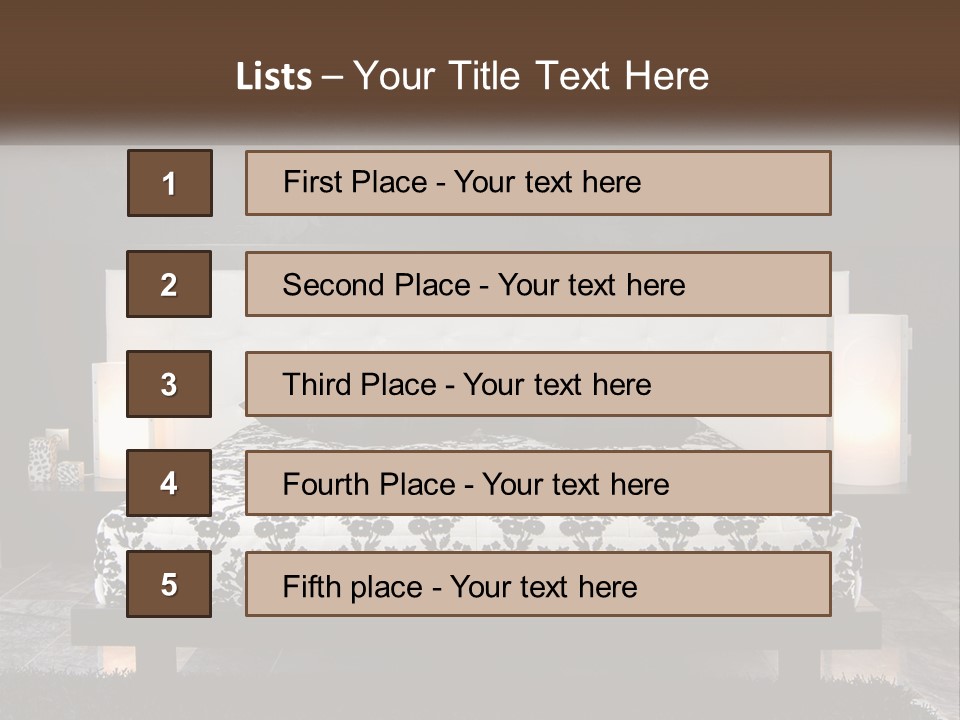Select the number 4 box
960x720 pixels.
(x=169, y=484)
